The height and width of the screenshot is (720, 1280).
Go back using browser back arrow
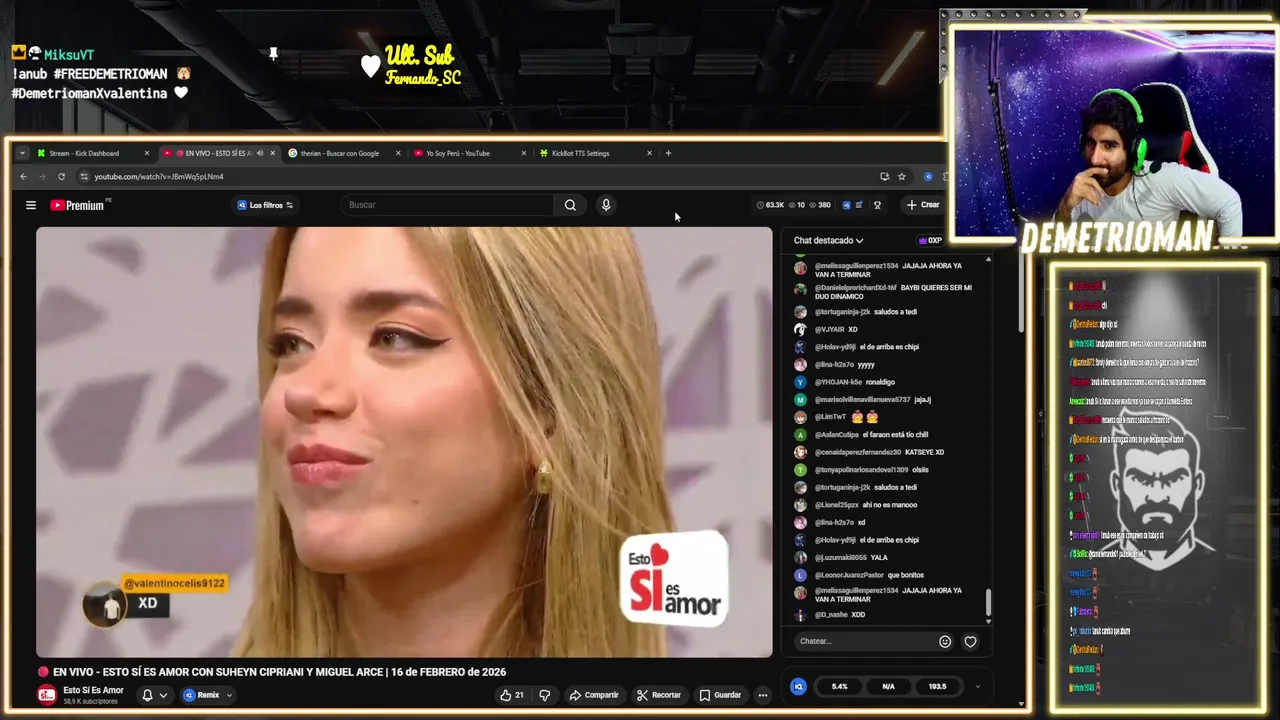24,177
